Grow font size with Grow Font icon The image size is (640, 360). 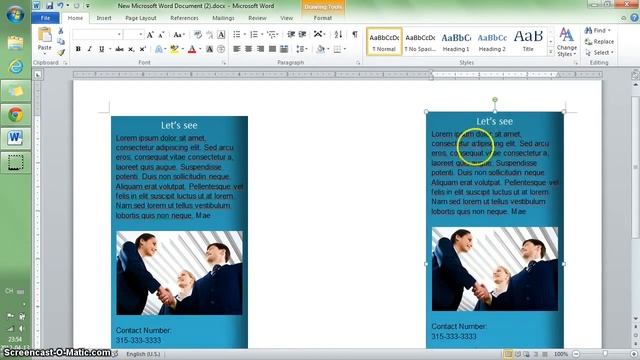[x=150, y=35]
